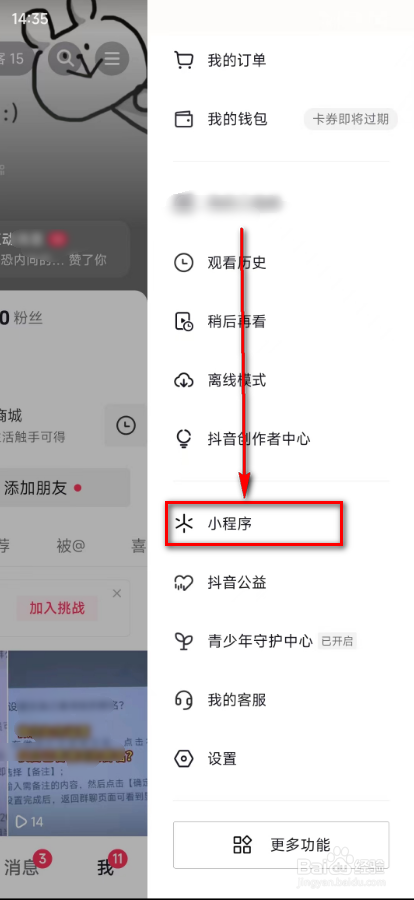Tap the search magnifier icon at top
The height and width of the screenshot is (900, 414).
[x=67, y=57]
